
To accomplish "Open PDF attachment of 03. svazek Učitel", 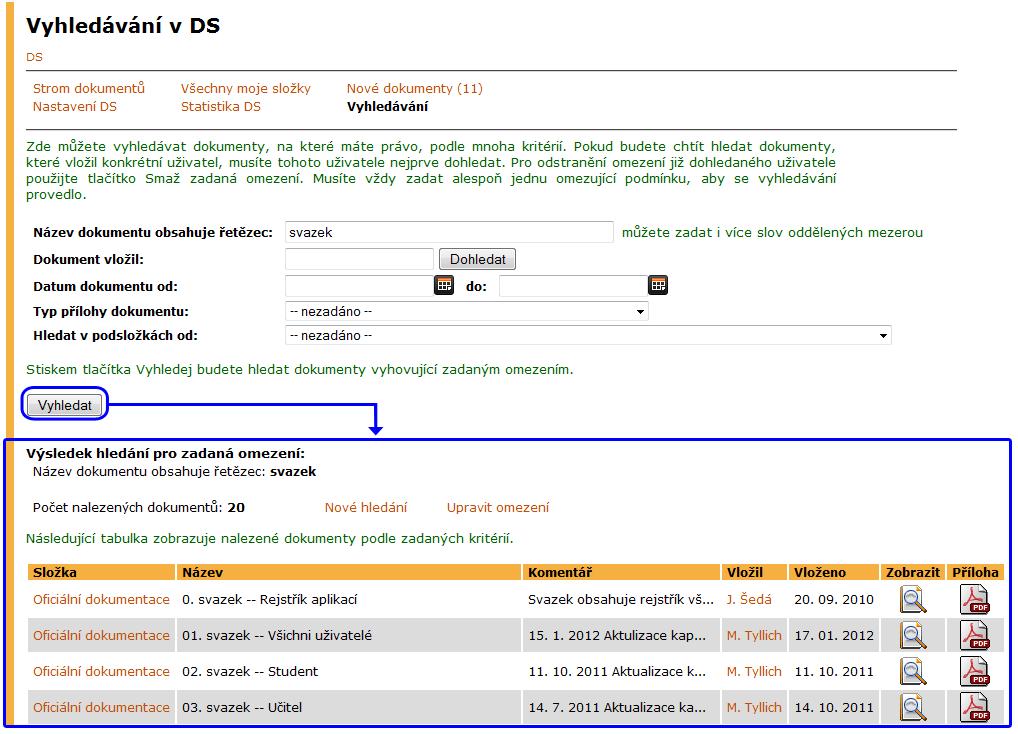I will [975, 707].
